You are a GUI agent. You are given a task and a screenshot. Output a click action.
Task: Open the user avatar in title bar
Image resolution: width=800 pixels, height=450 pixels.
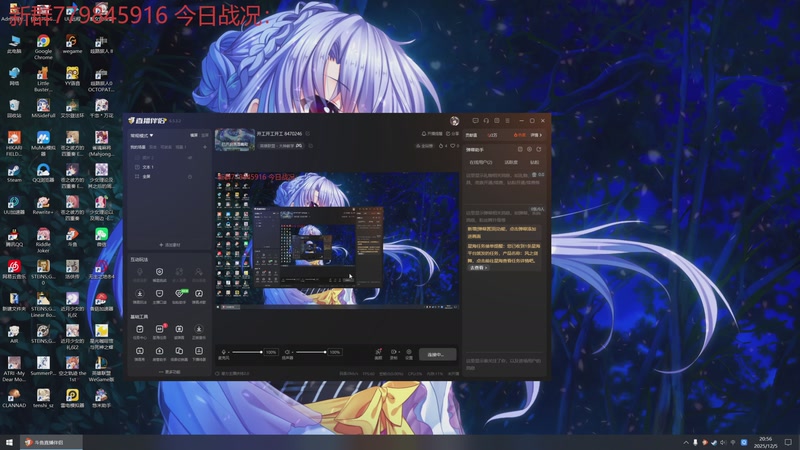tap(454, 121)
